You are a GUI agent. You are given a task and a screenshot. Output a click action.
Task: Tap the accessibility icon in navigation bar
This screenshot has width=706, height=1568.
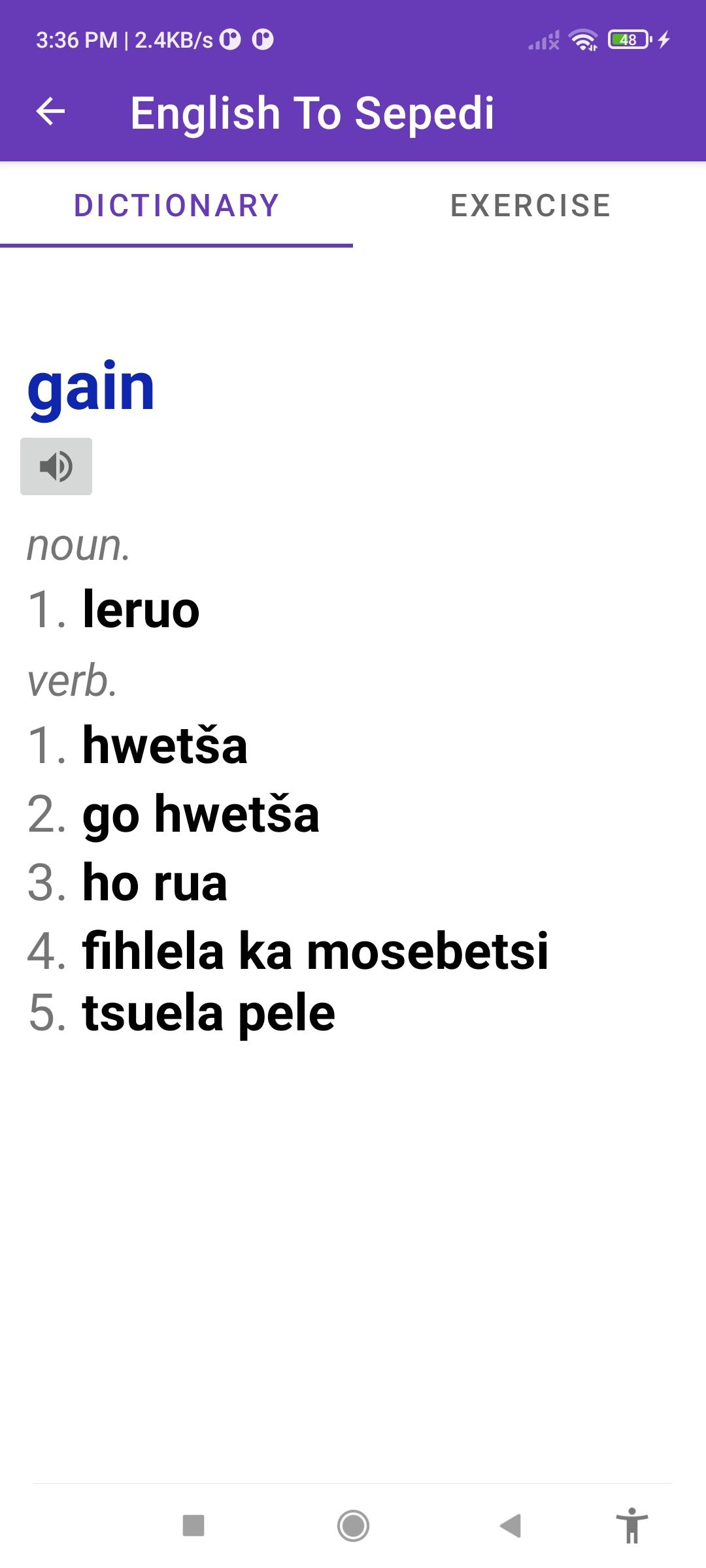pyautogui.click(x=633, y=1522)
